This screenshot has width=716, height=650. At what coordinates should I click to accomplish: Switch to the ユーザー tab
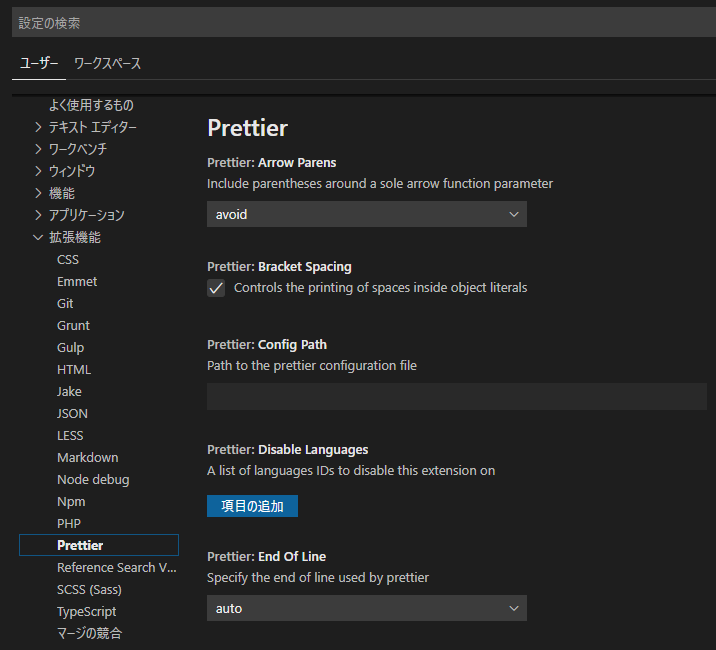[x=39, y=63]
